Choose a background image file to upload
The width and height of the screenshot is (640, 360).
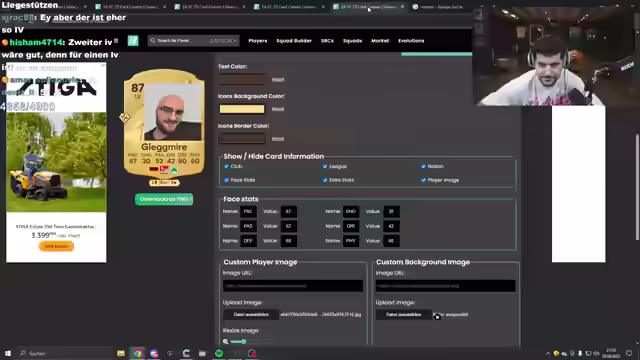[x=403, y=315]
